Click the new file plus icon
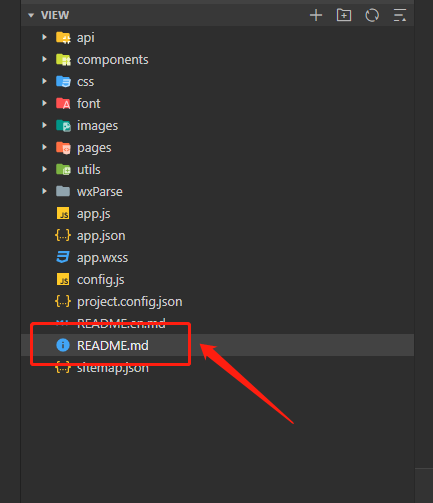Screen dimensions: 433x503 click(x=316, y=15)
